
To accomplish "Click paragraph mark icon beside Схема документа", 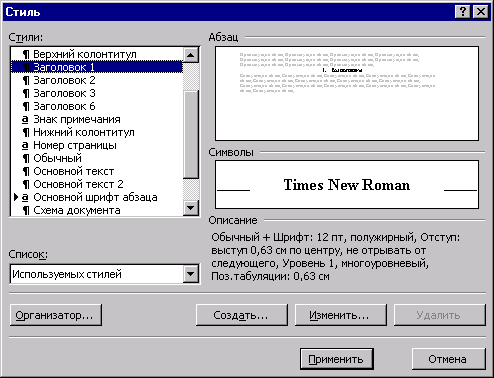I will tap(26, 210).
